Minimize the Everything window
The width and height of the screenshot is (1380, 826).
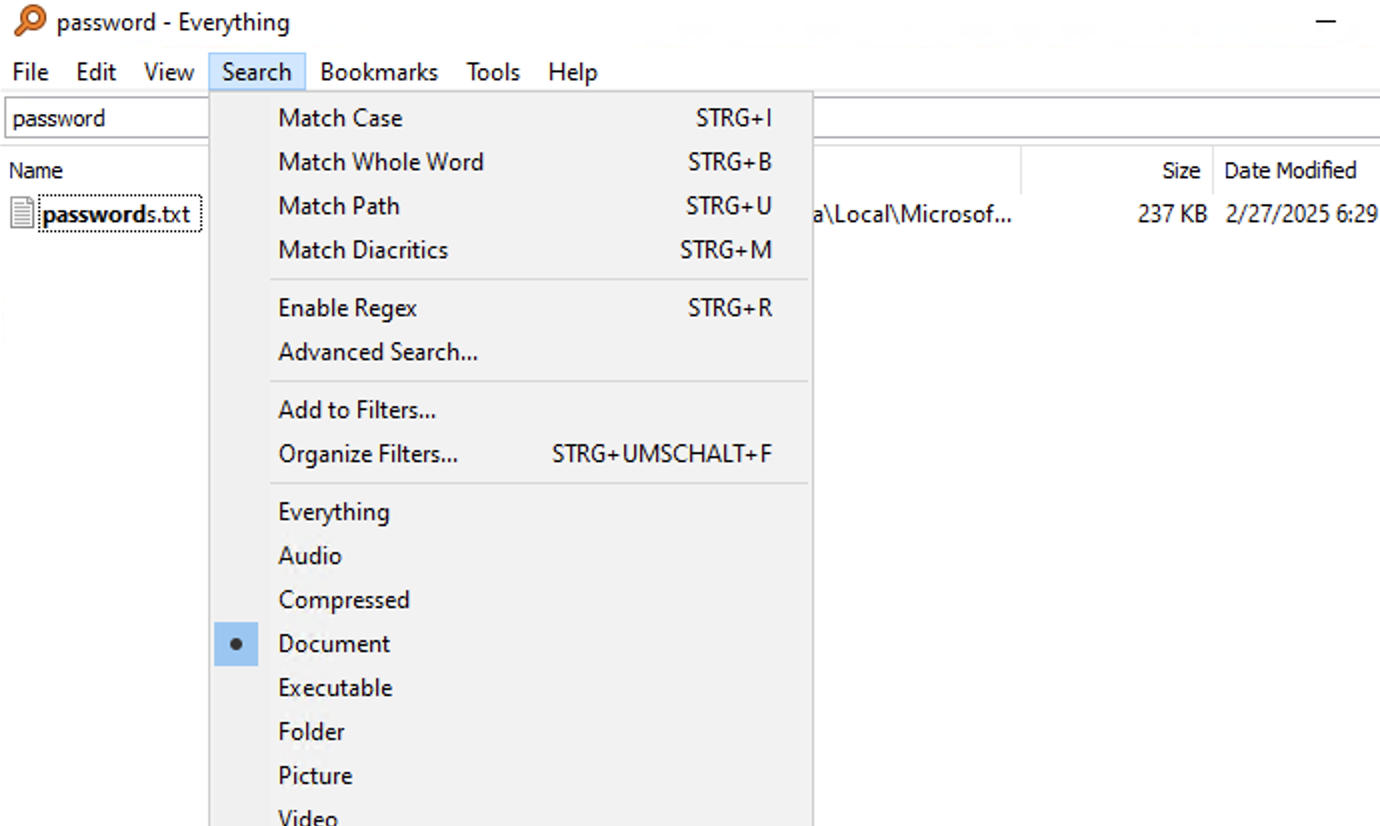[1326, 22]
